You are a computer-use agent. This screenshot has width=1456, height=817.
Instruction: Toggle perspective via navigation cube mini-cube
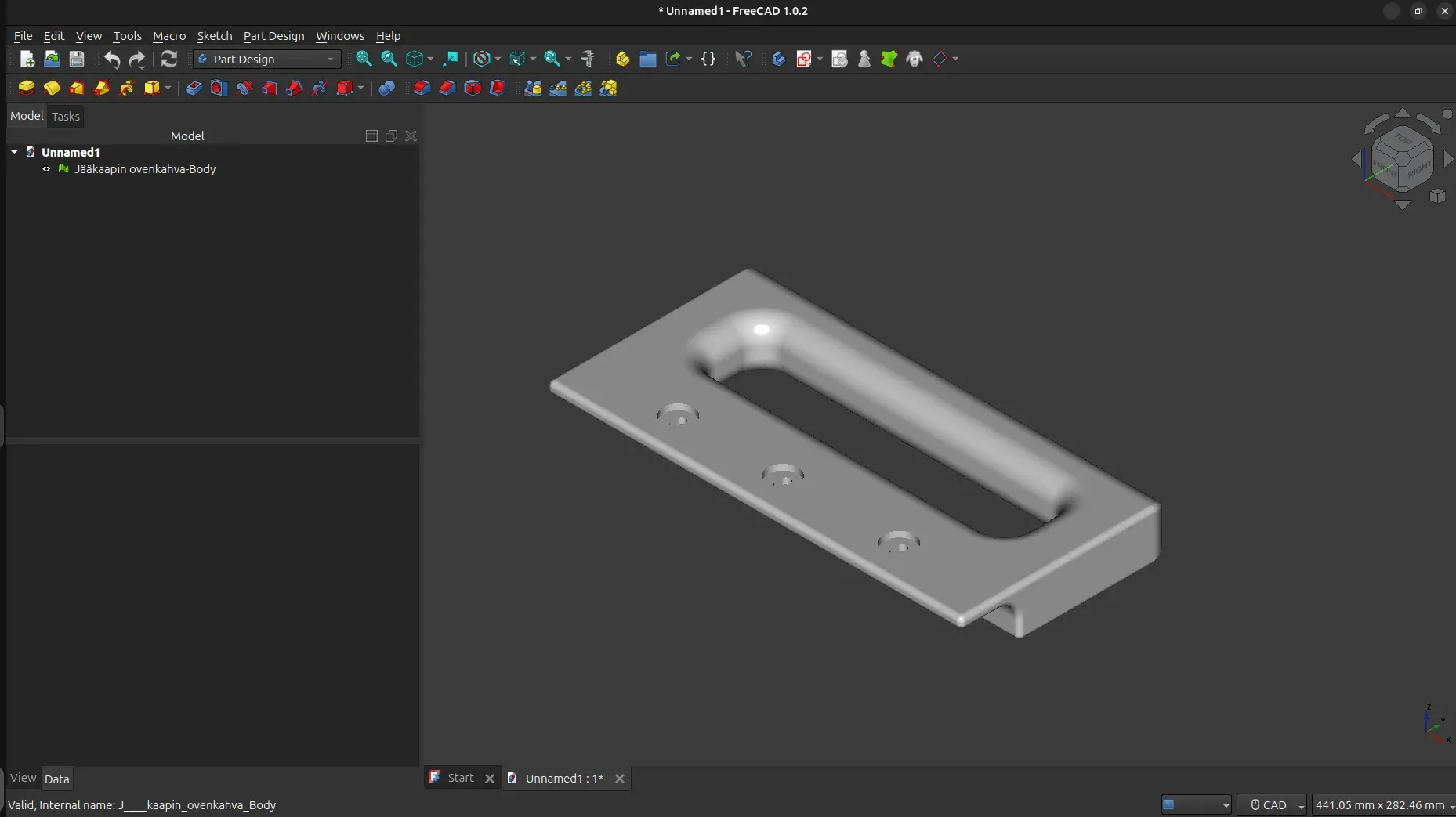click(1437, 196)
